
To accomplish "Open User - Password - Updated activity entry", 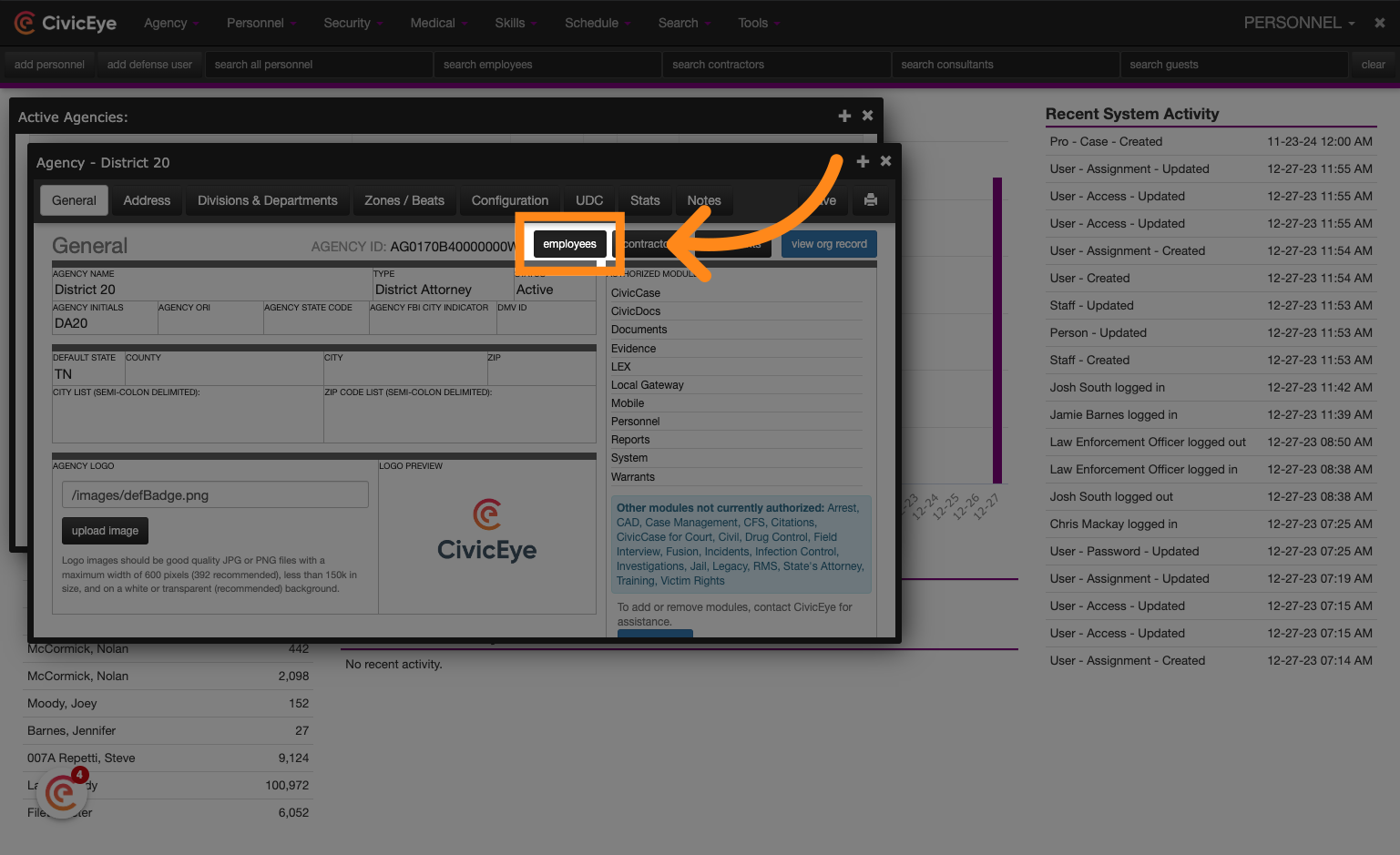I will click(1211, 551).
